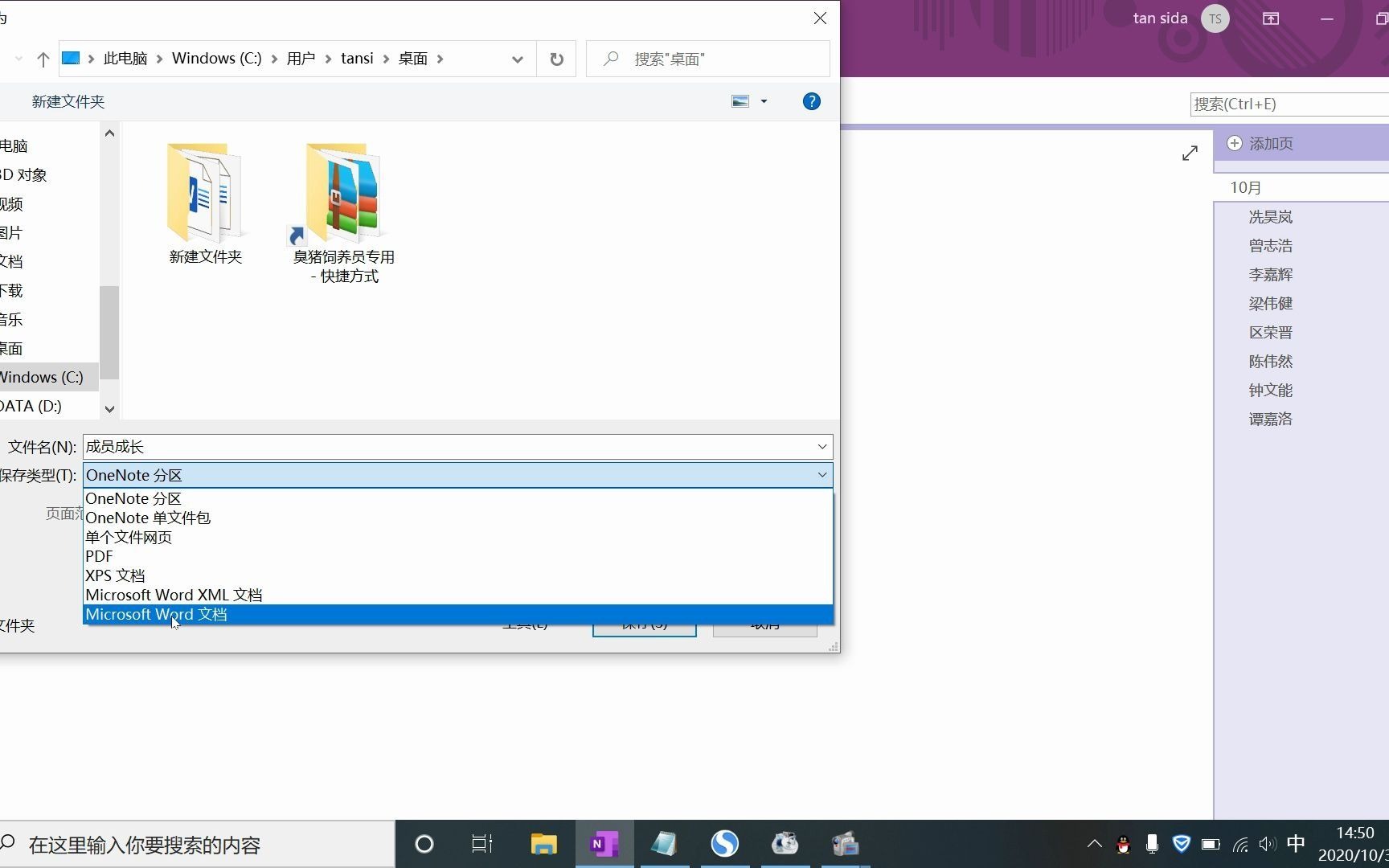
Task: Choose Microsoft Word 文档 option
Action: 458,614
